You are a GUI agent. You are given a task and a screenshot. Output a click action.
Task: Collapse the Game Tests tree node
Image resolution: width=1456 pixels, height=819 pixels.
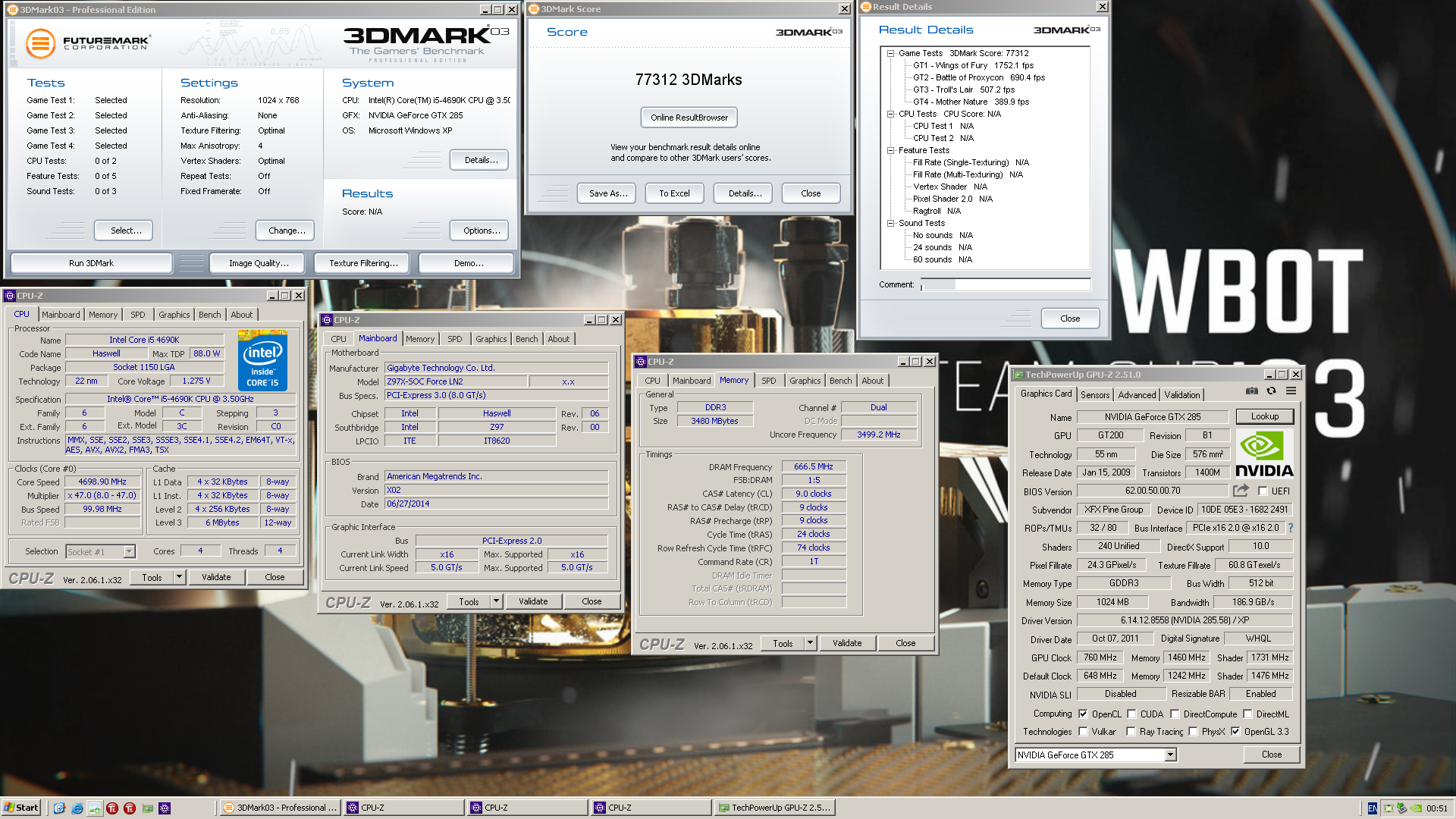coord(890,53)
